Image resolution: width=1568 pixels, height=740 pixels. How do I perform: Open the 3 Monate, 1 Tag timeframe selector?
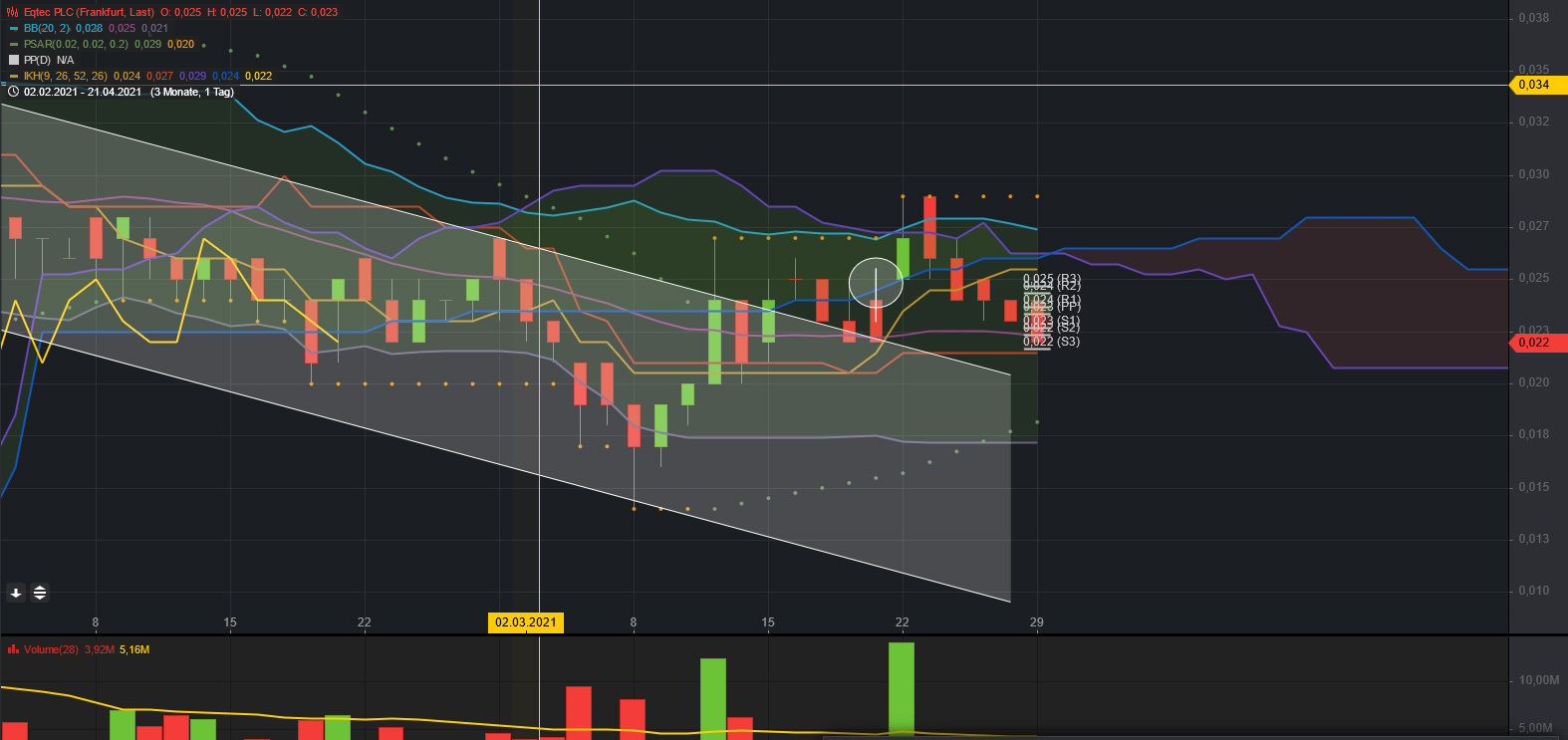pos(192,92)
